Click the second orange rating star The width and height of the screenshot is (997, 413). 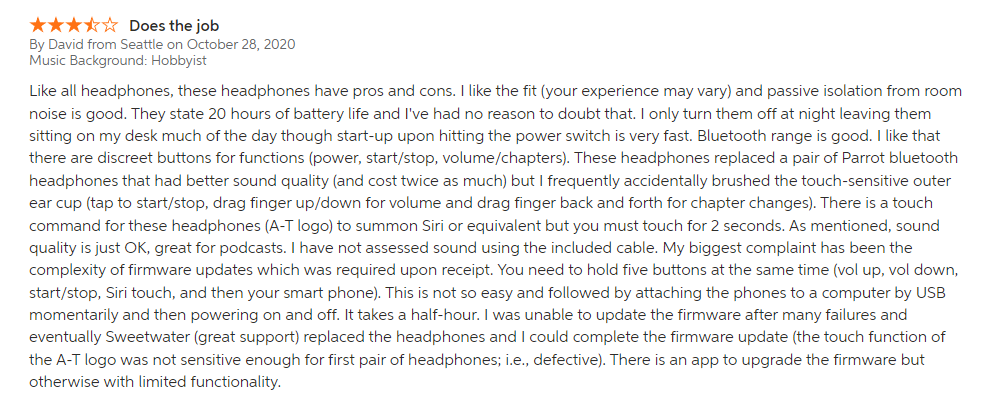tap(55, 25)
